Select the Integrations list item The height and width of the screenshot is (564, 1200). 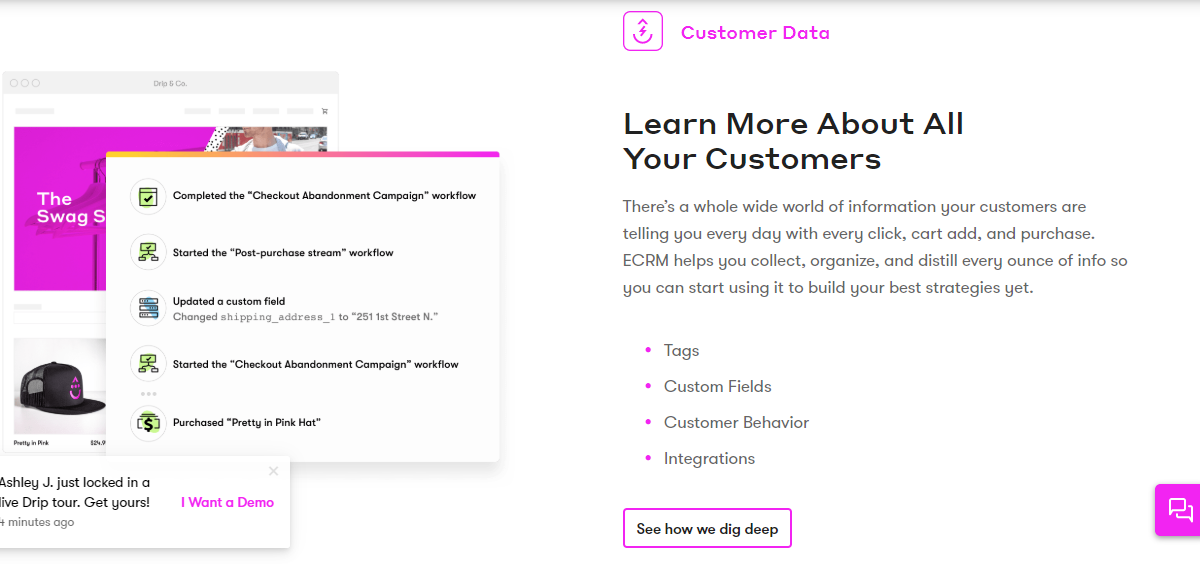(x=709, y=458)
